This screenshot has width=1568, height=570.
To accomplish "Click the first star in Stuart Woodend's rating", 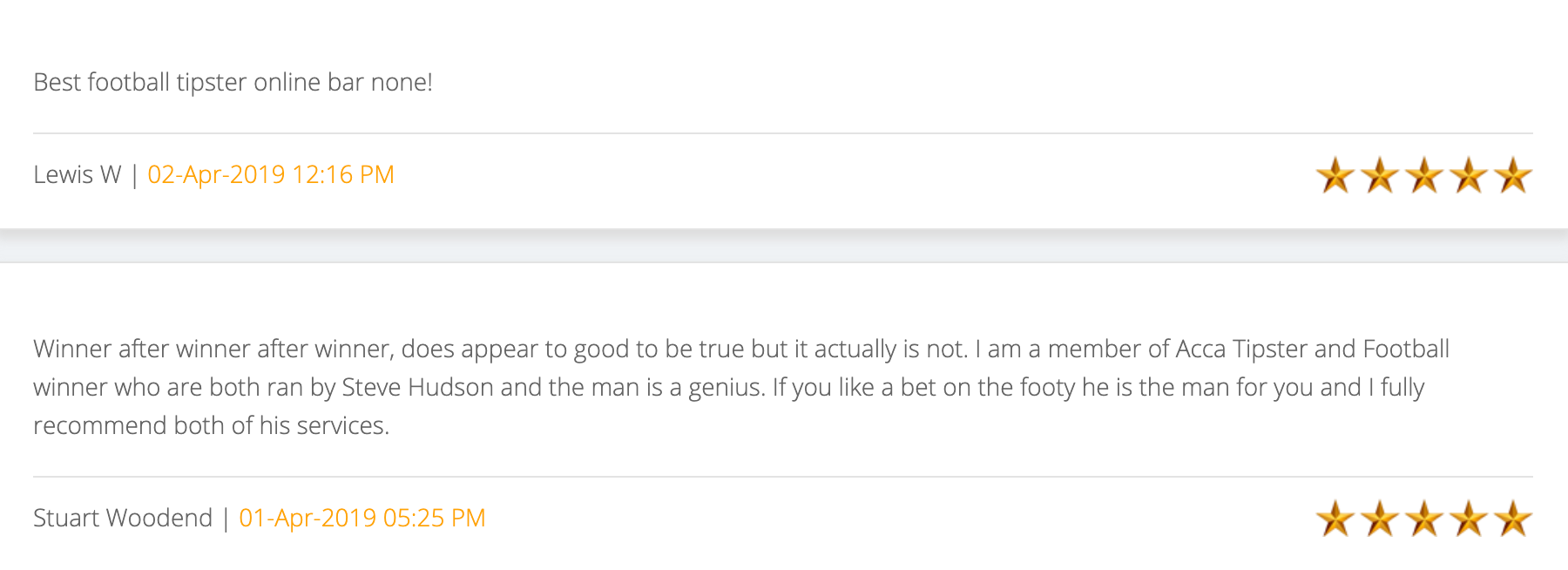I will click(1335, 519).
